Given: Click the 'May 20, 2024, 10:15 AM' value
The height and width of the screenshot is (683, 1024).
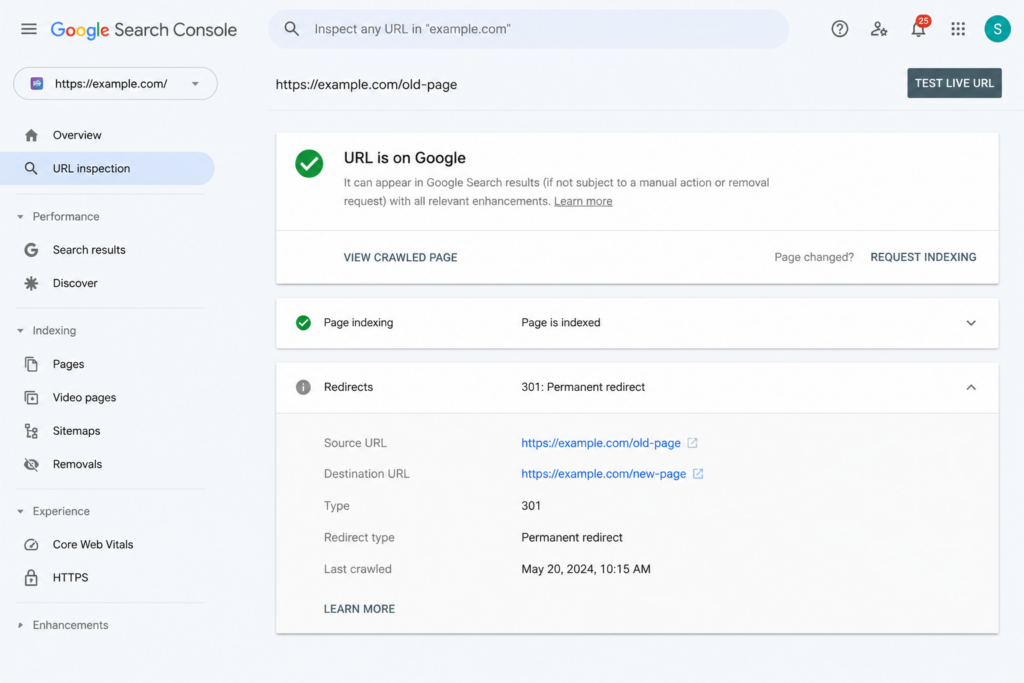Looking at the screenshot, I should pyautogui.click(x=586, y=569).
